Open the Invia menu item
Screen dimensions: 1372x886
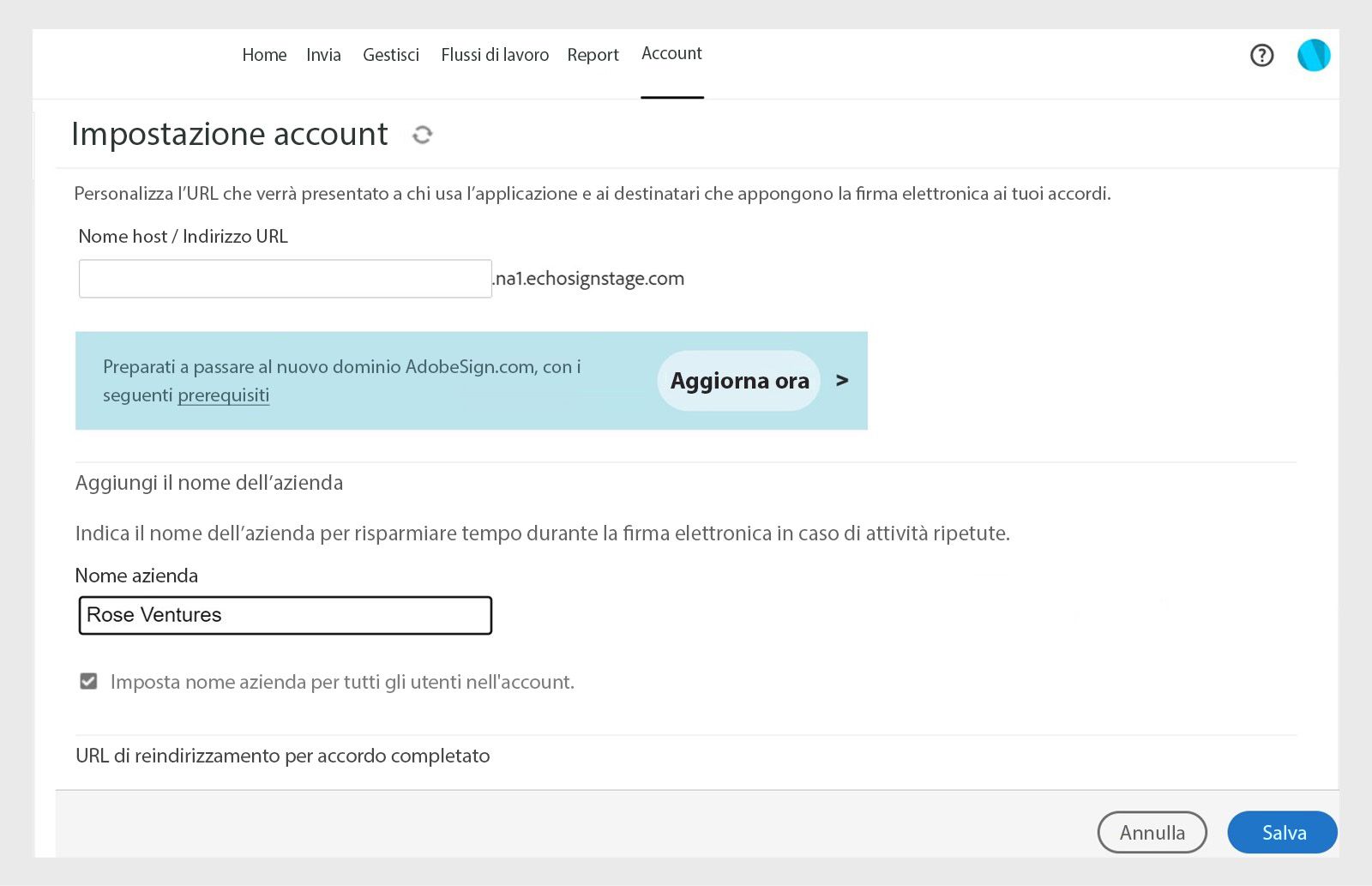(x=323, y=55)
